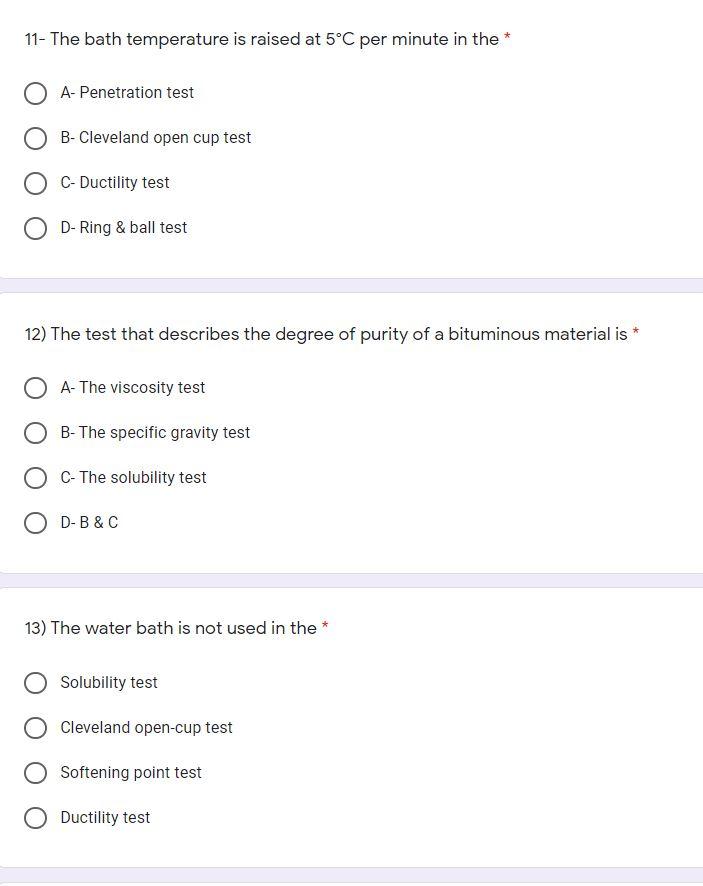The image size is (703, 886).
Task: Select A- The viscosity test answer
Action: 35,388
